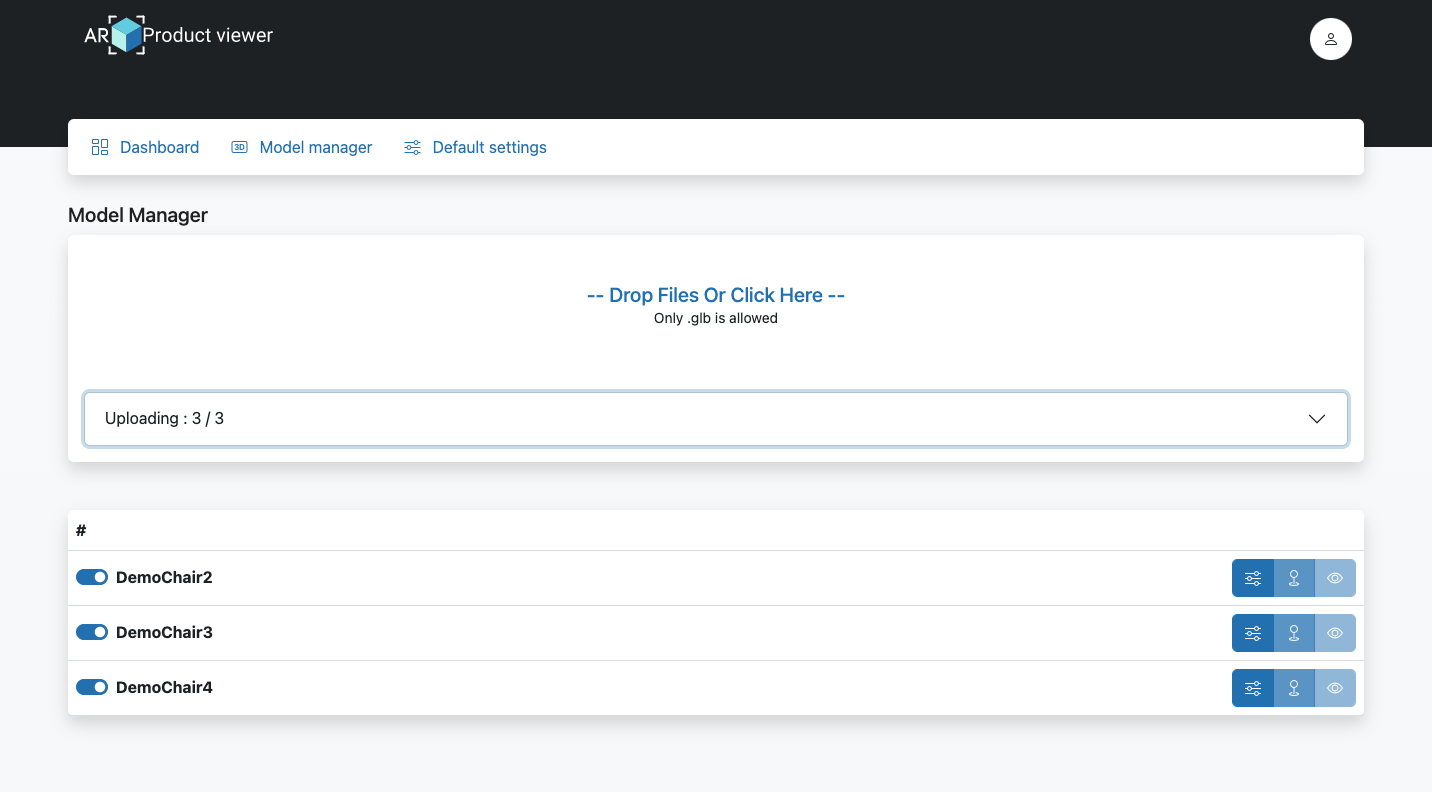Preview DemoChair4 with the eye icon
Image resolution: width=1432 pixels, height=792 pixels.
tap(1335, 688)
